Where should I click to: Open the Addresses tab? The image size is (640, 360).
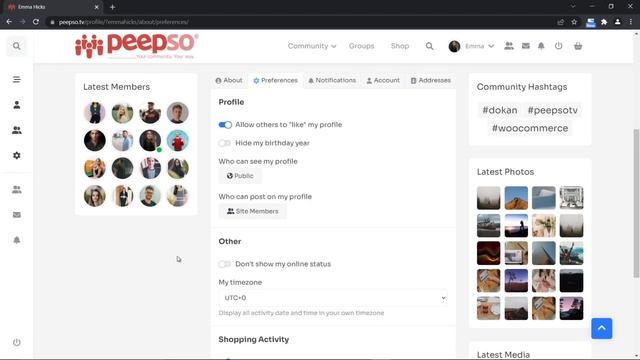(x=431, y=80)
